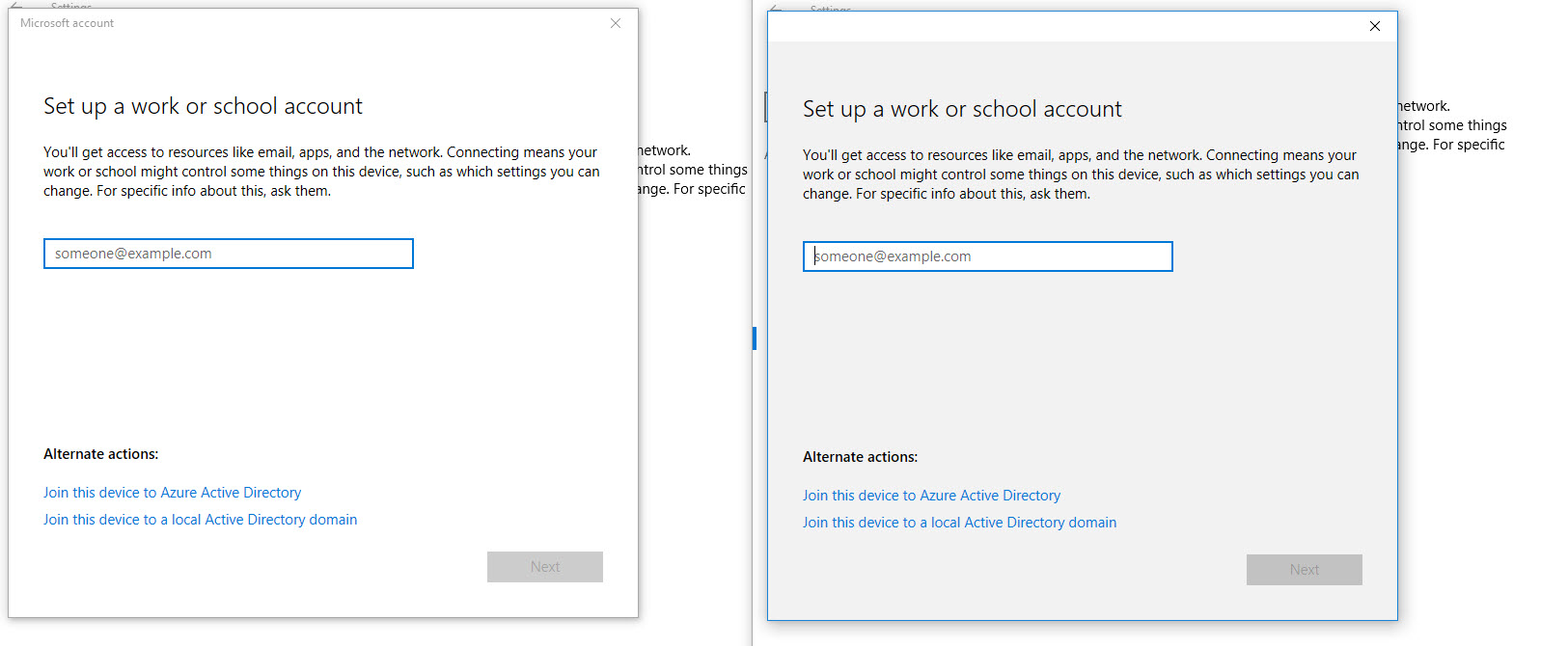Click the Settings back arrow behind right dialog

tap(775, 8)
